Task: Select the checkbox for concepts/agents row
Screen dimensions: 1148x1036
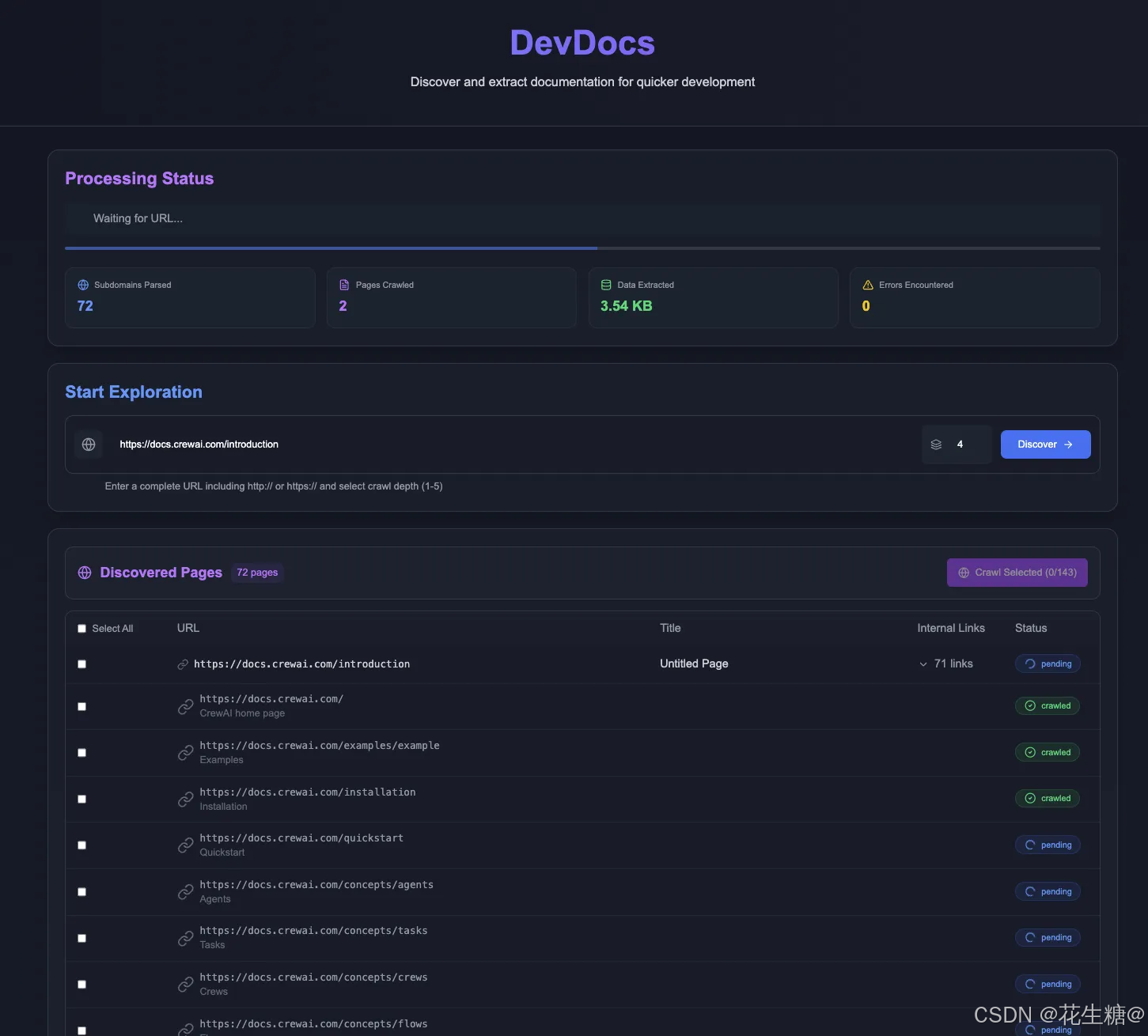Action: point(81,891)
